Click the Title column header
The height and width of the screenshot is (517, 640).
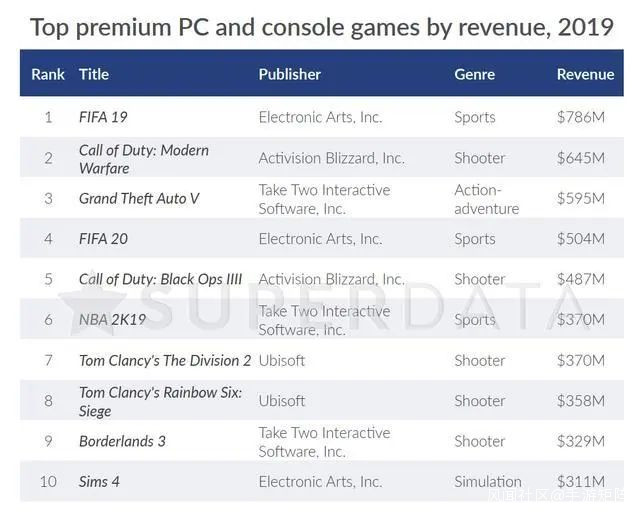94,74
